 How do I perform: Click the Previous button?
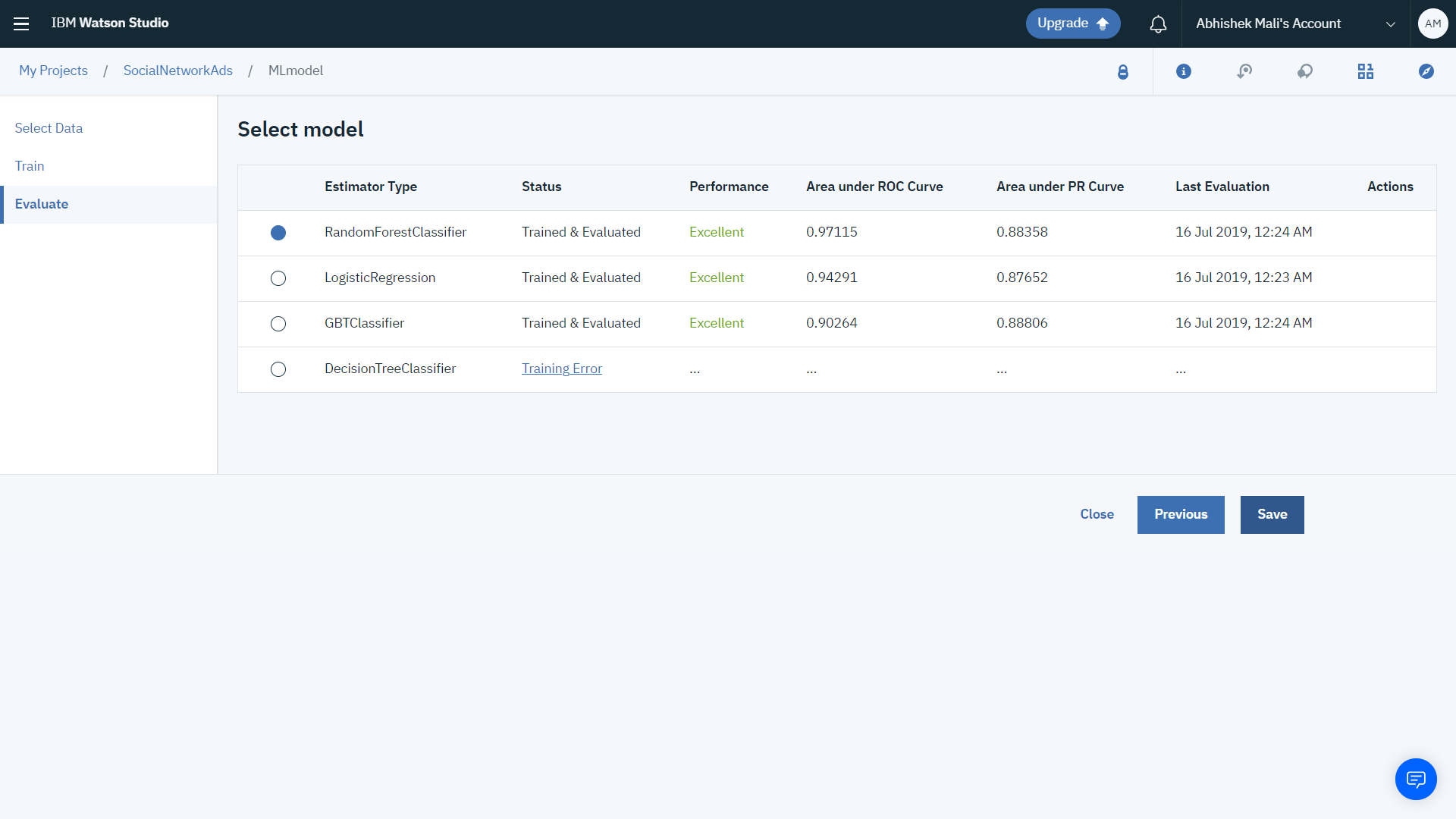1181,515
